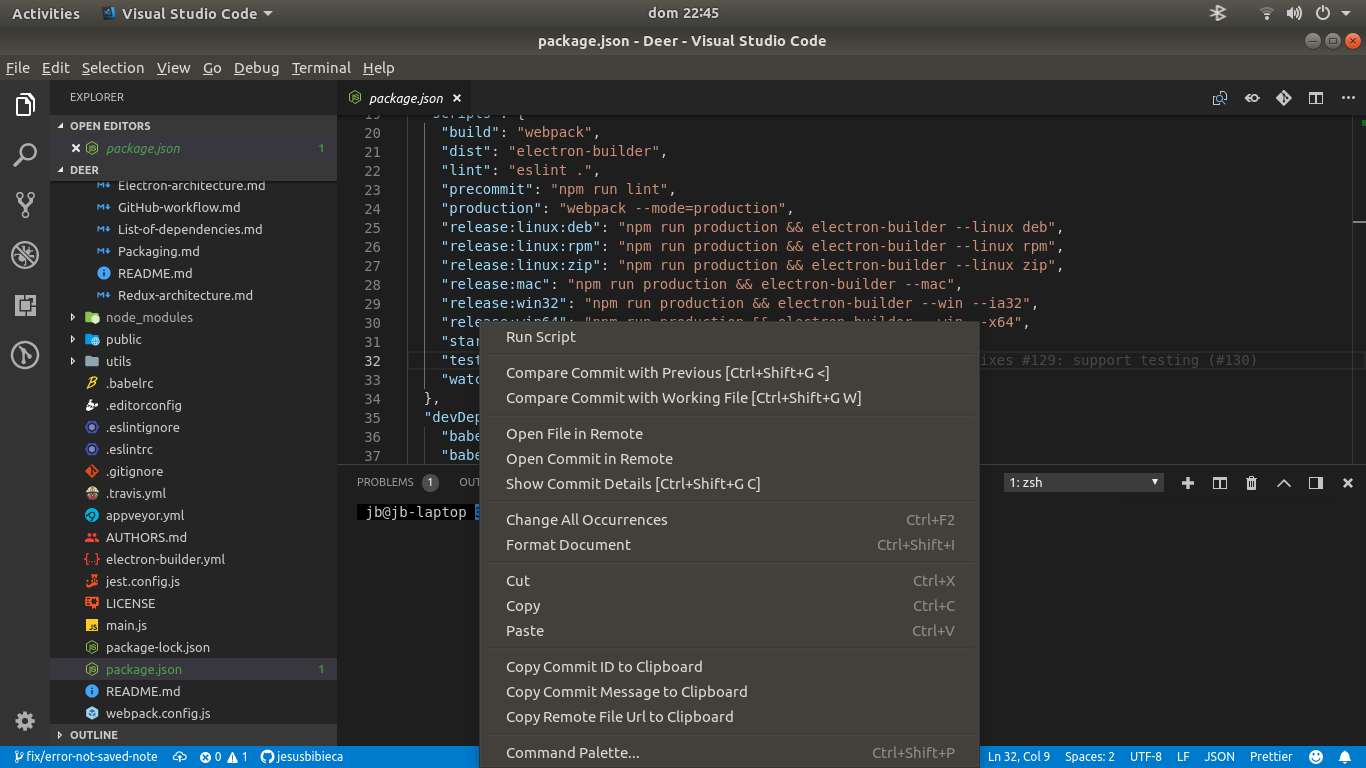Open the Search view in activity bar
This screenshot has height=768, width=1366.
(25, 155)
